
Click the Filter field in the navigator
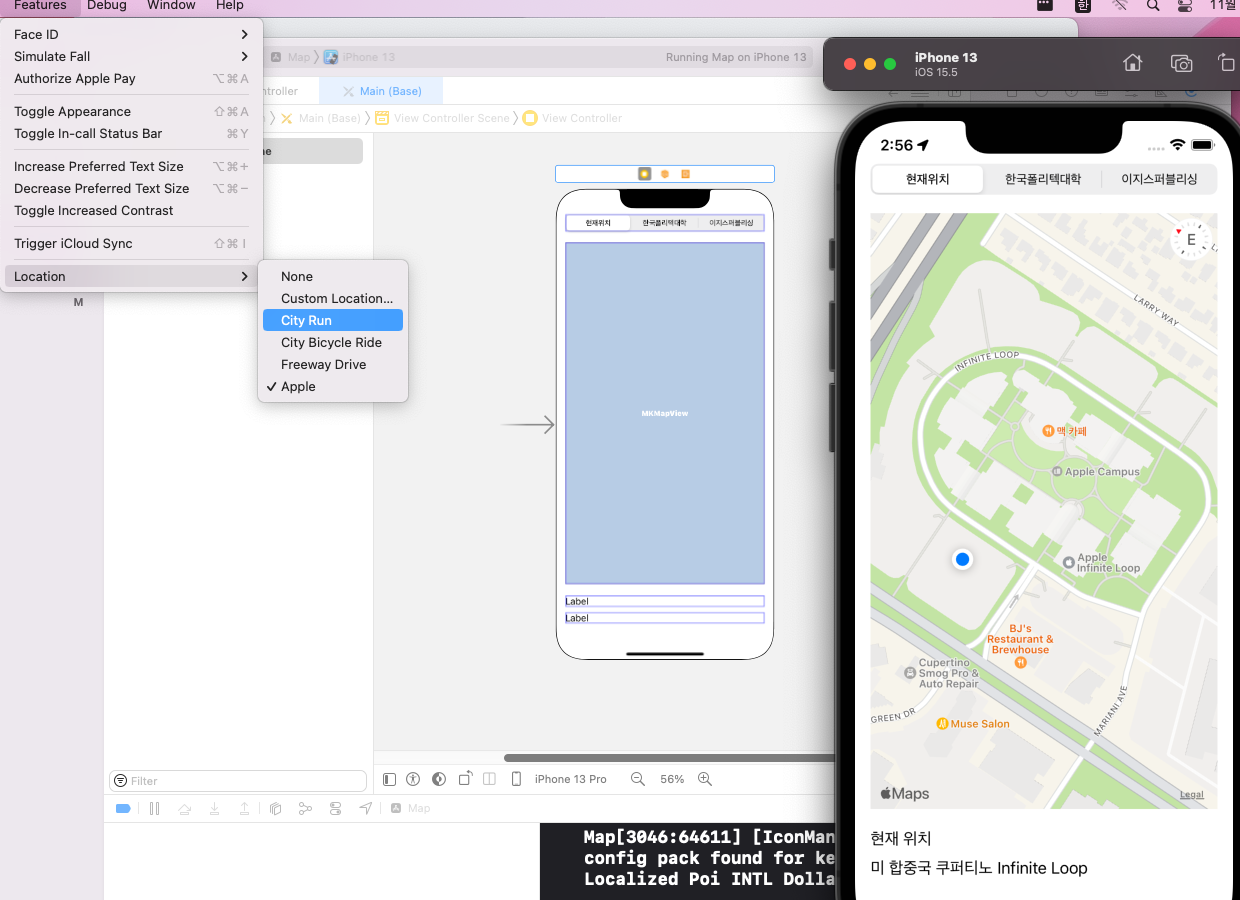(238, 781)
